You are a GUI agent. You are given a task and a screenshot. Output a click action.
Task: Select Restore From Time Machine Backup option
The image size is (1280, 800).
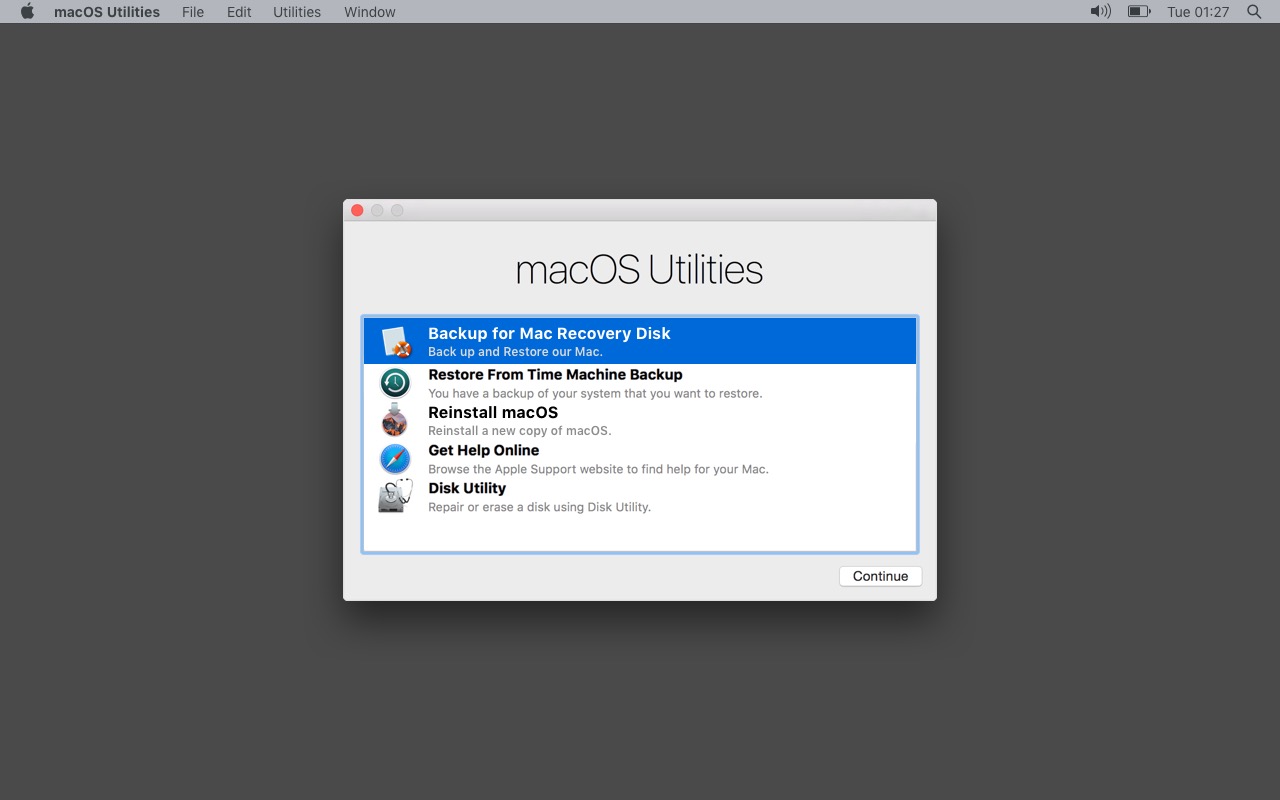click(x=555, y=375)
